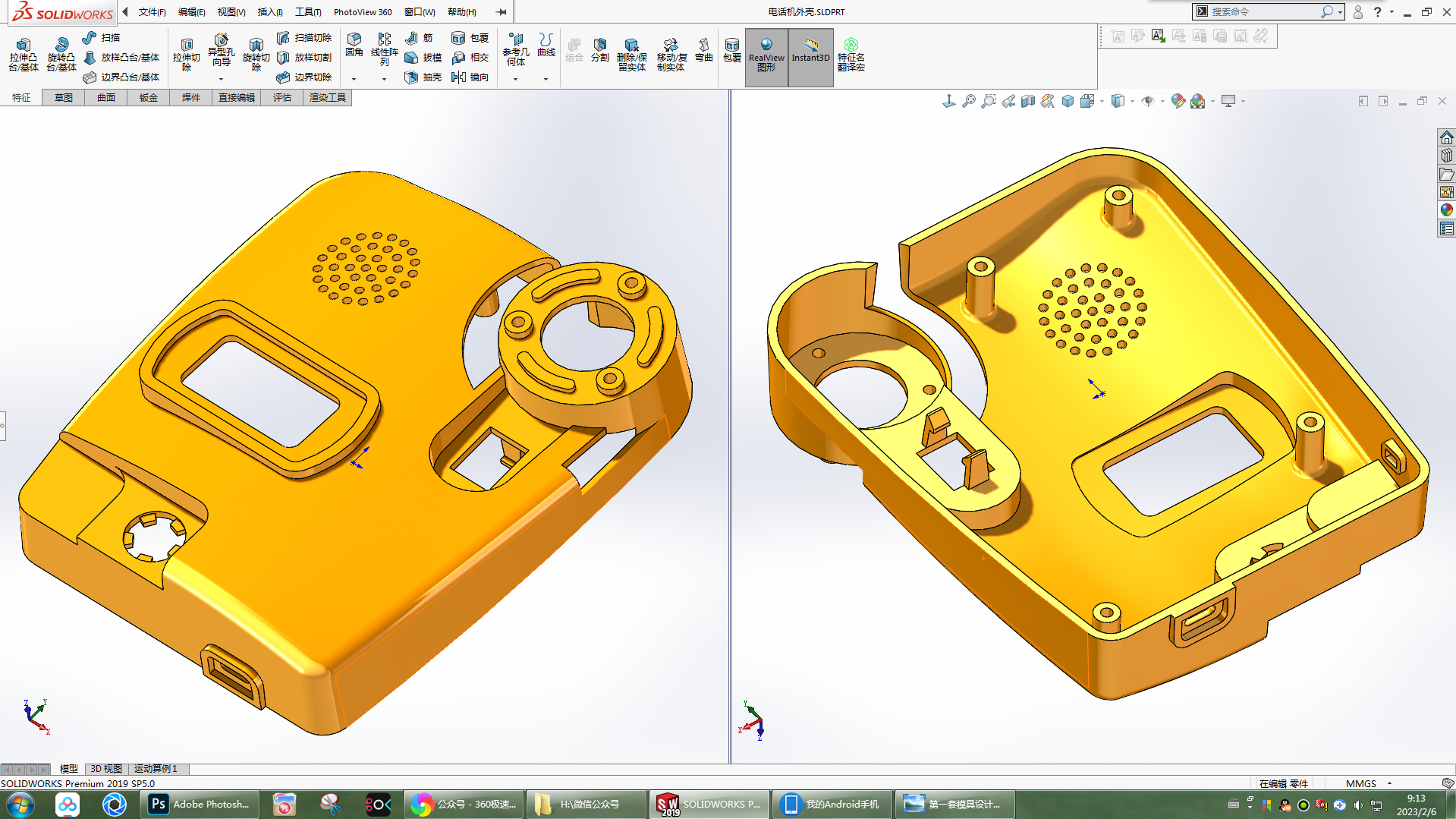This screenshot has width=1456, height=819.
Task: Open the 插入(I) Insert menu
Action: pyautogui.click(x=270, y=12)
